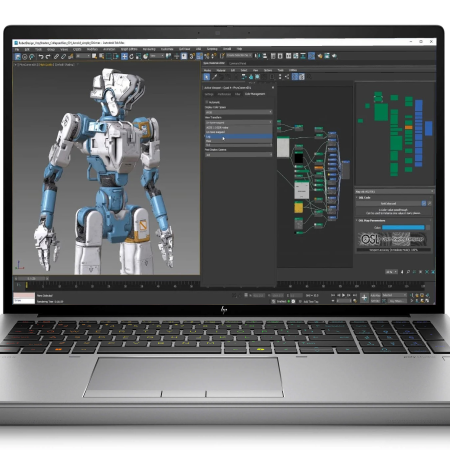Open the Key Filters button
This screenshot has width=450, height=450.
point(398,301)
